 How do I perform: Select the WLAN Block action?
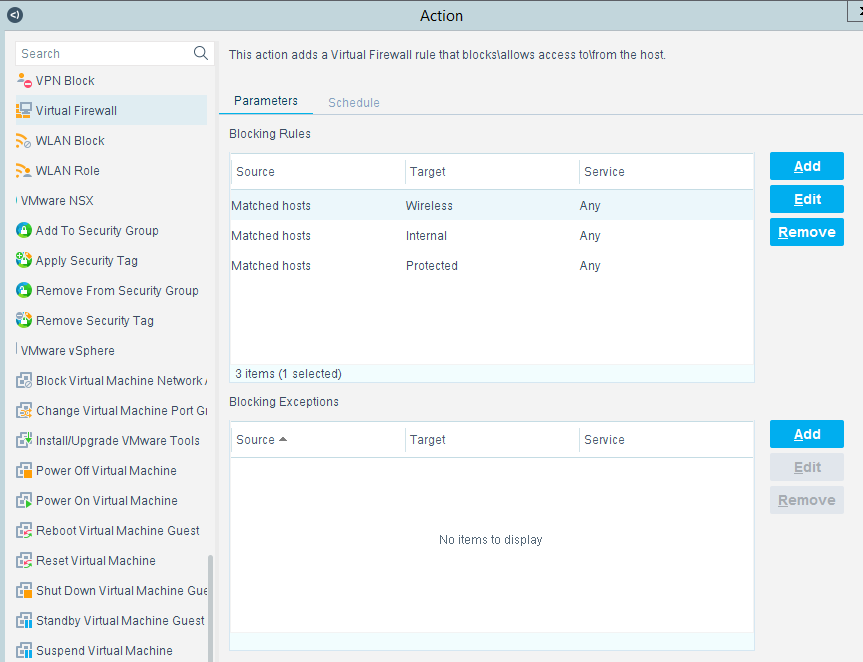[111, 140]
